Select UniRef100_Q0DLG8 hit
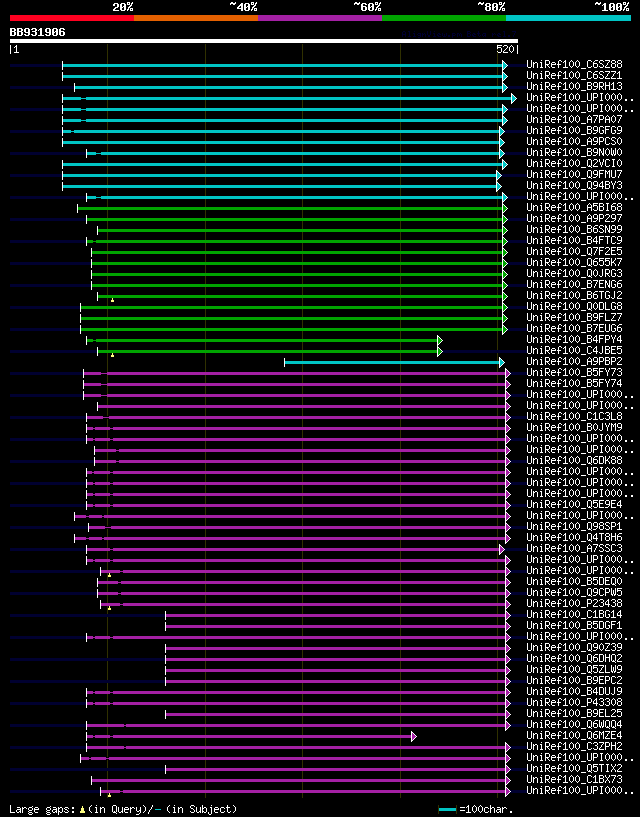The width and height of the screenshot is (640, 817). [574, 306]
